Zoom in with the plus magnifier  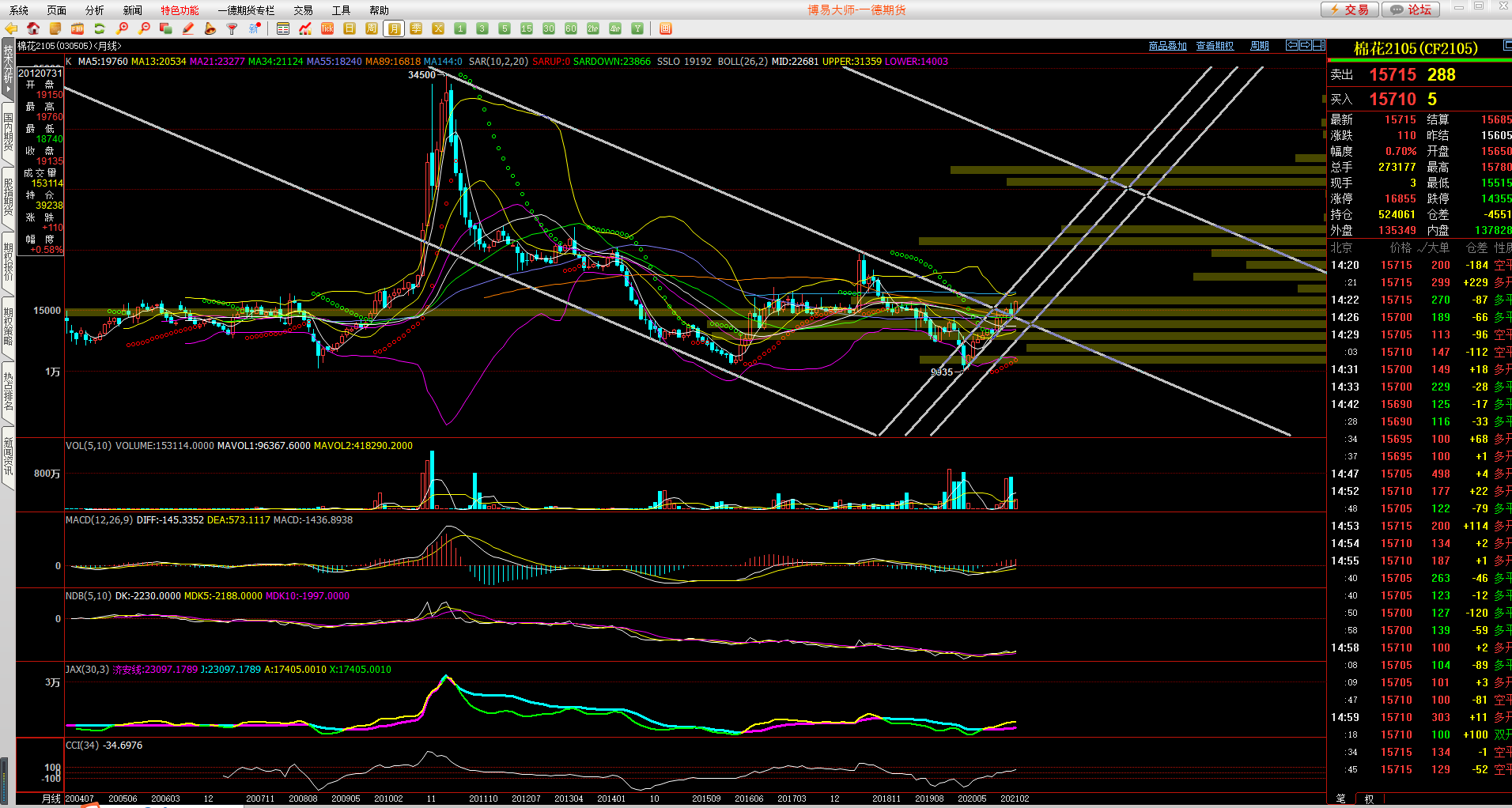coord(122,28)
